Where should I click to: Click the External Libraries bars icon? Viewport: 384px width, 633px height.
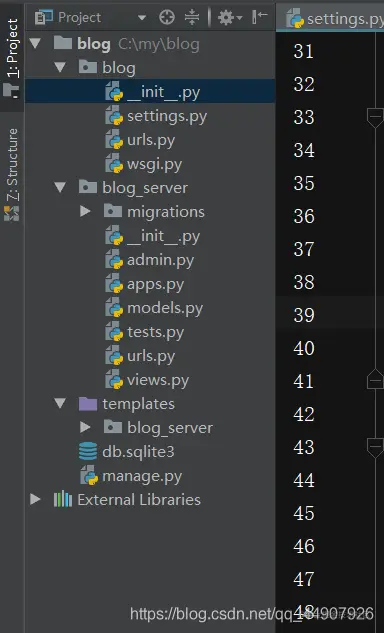(63, 499)
